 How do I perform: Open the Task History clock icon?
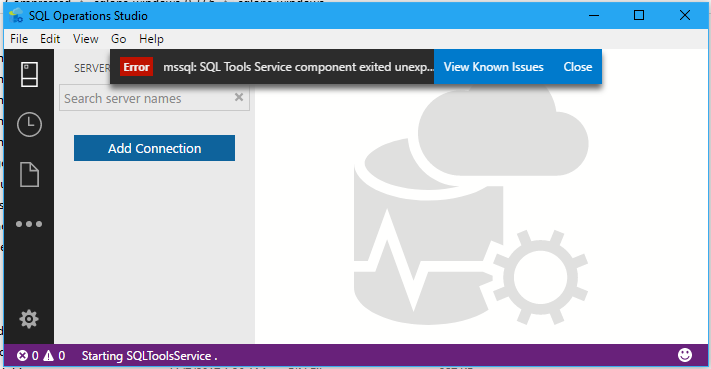point(29,124)
